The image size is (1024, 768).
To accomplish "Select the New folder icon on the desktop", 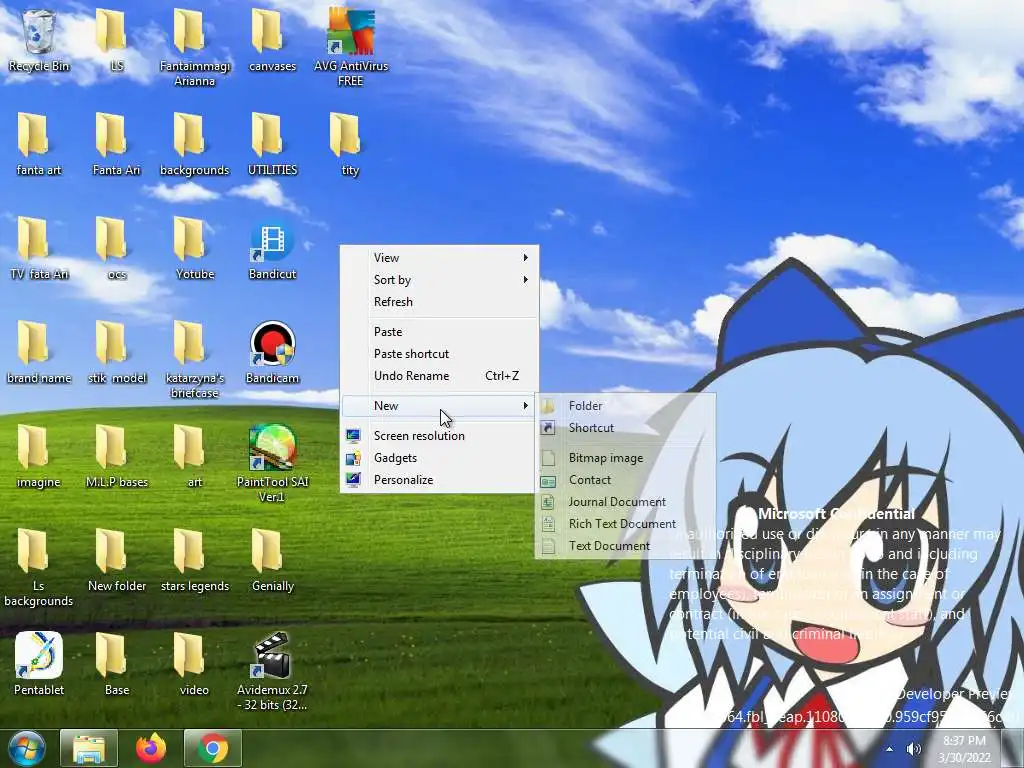I will [116, 560].
